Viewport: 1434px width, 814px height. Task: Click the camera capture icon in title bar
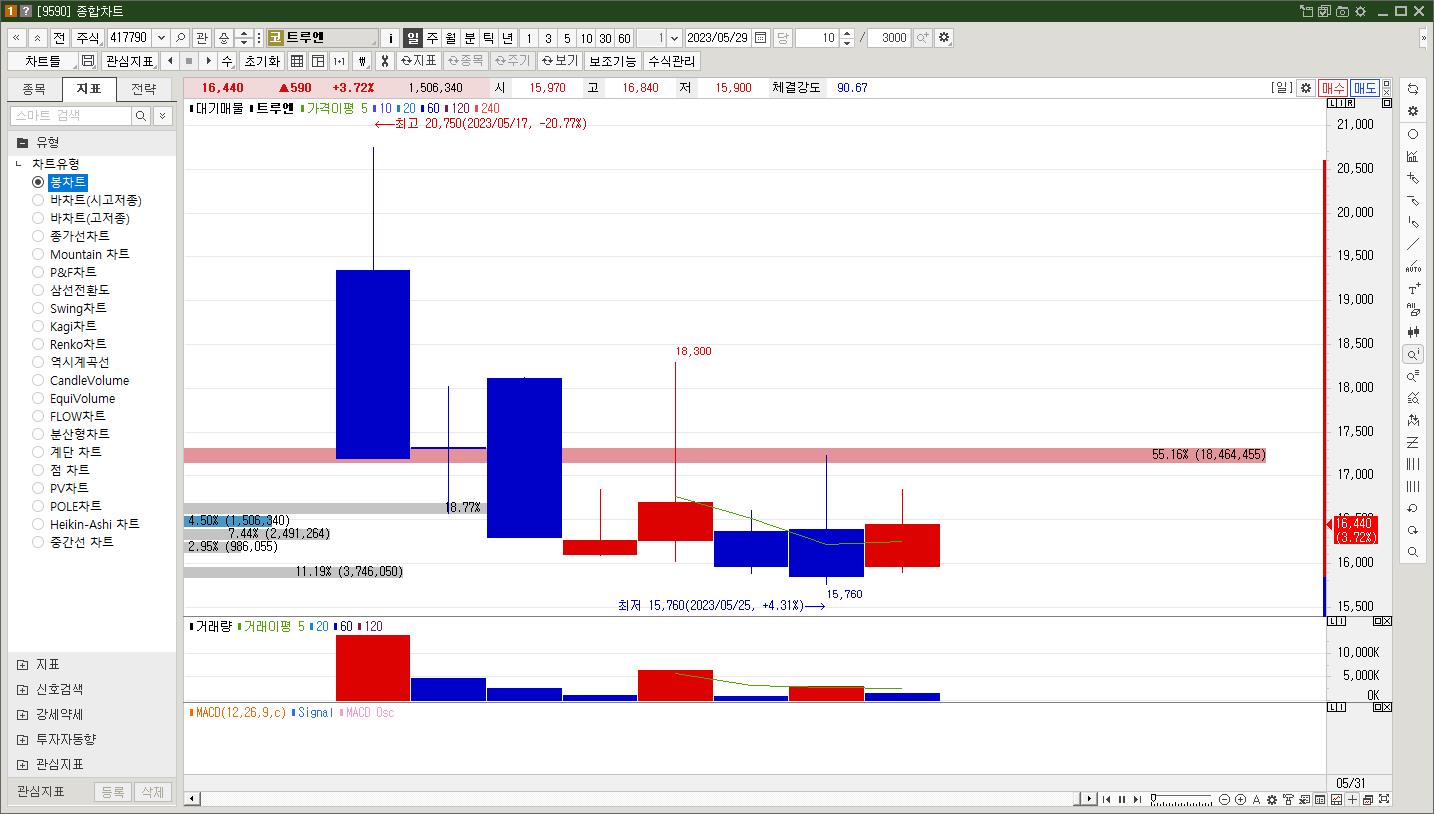pos(1343,11)
